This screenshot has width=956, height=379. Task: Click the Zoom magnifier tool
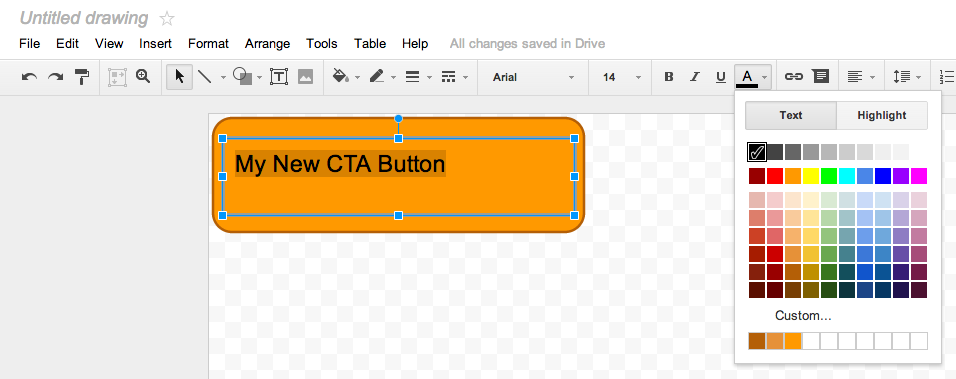(143, 76)
